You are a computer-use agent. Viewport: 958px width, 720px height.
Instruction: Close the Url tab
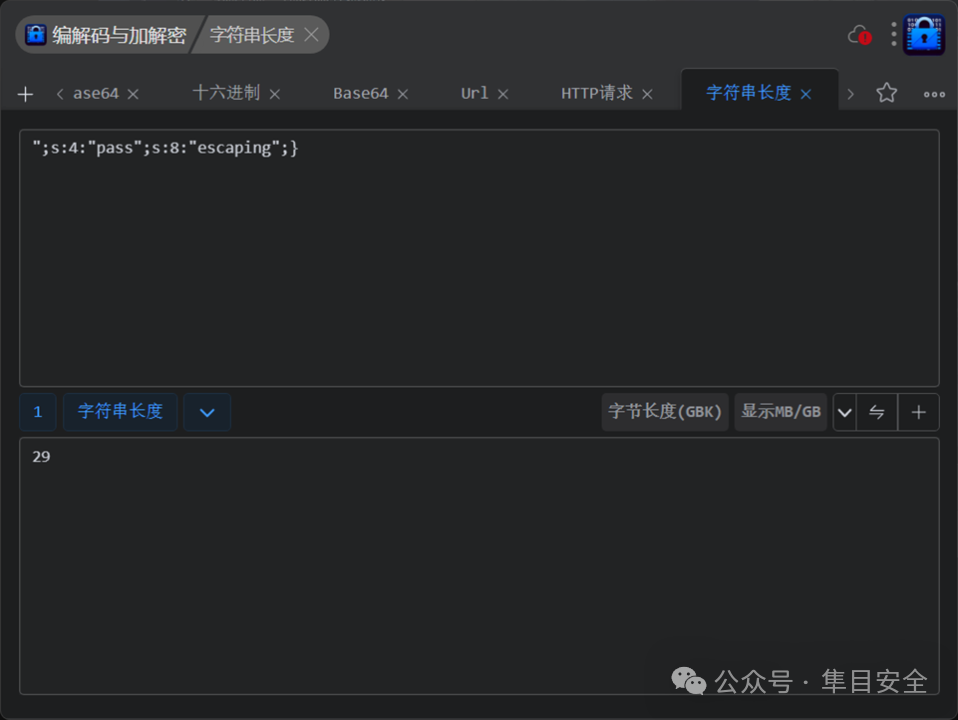(503, 94)
